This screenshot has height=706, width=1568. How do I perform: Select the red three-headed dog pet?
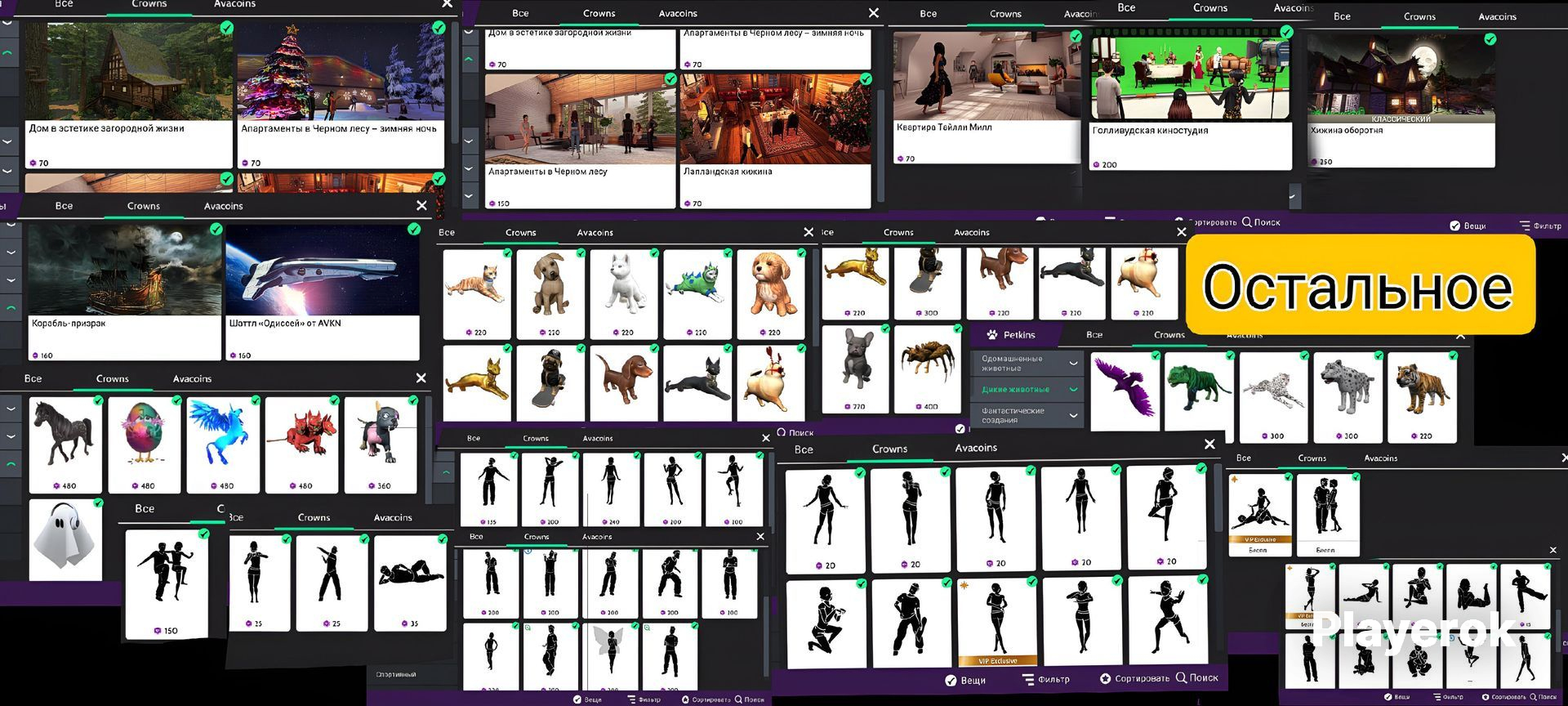301,445
